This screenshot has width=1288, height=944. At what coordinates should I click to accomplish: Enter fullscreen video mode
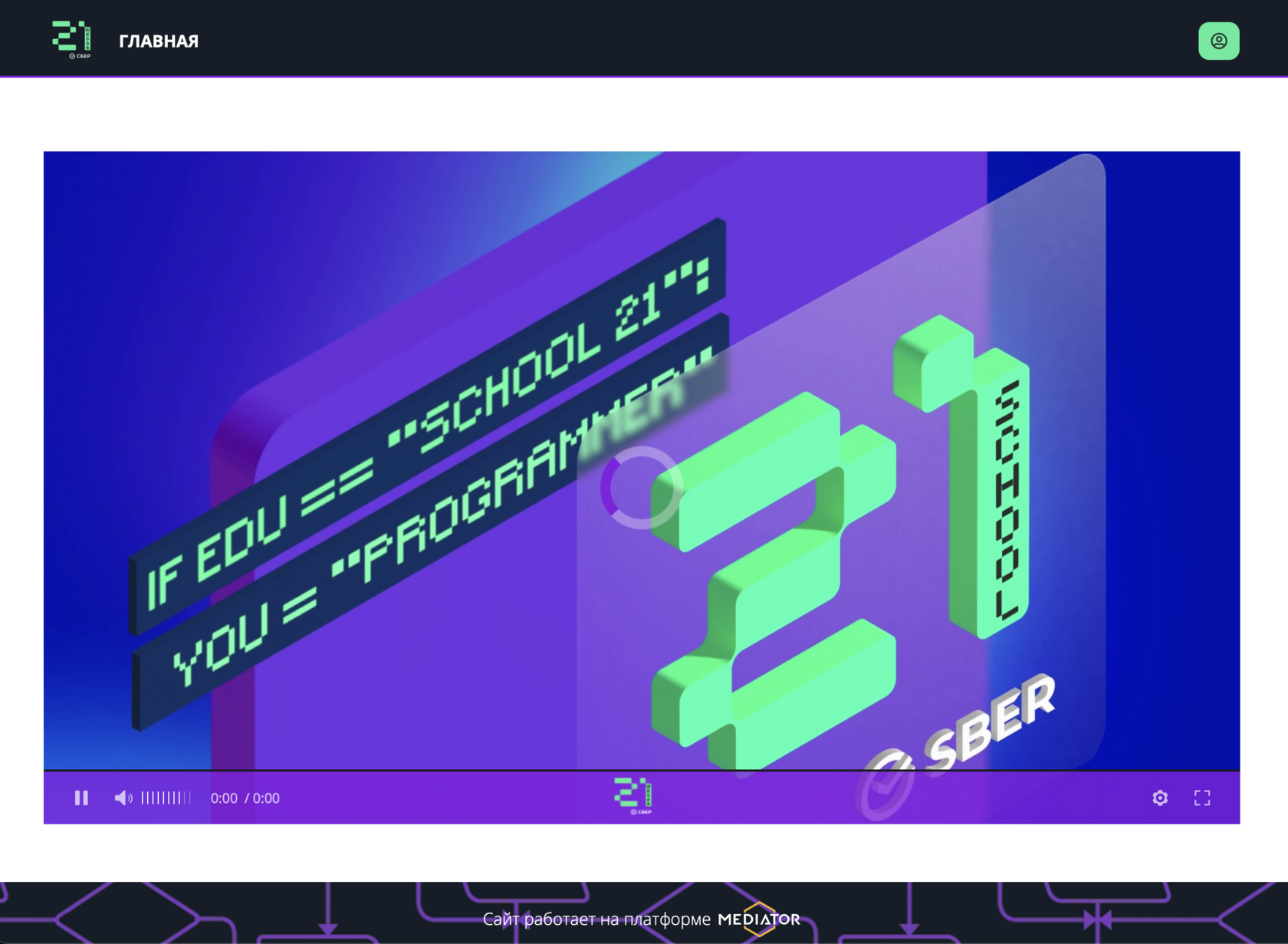click(1201, 798)
